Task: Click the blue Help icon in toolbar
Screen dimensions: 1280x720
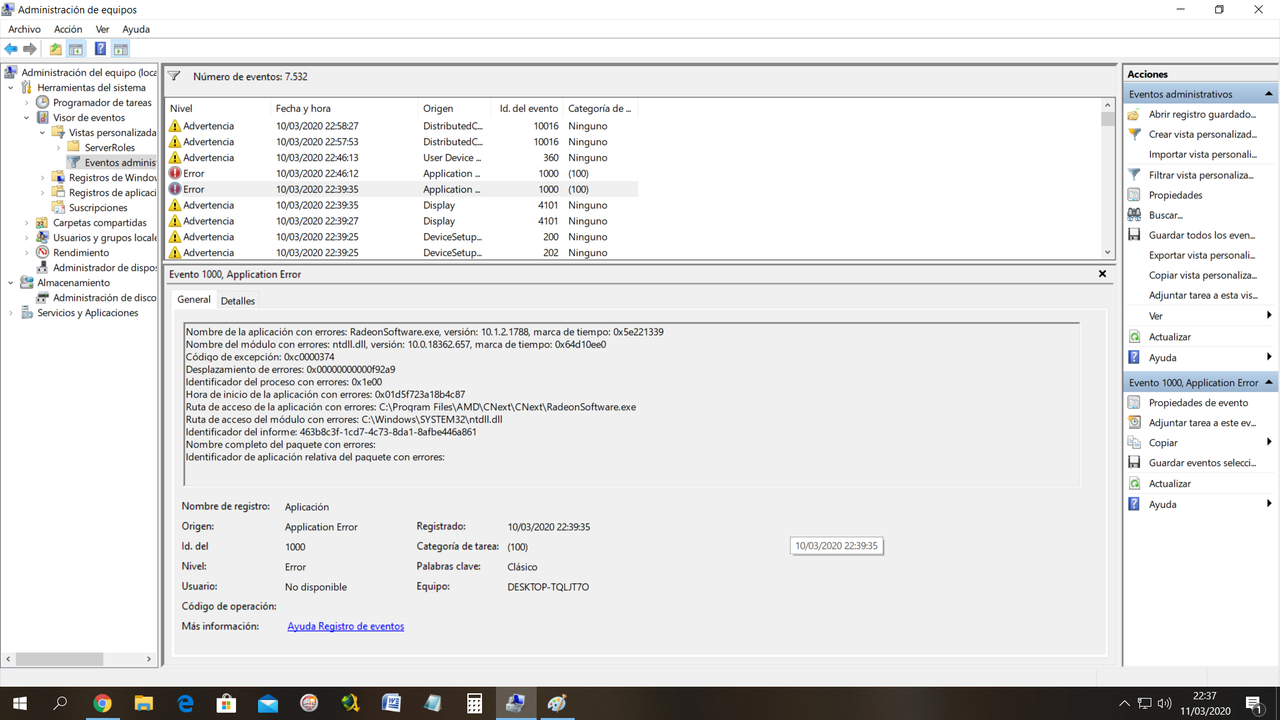Action: (x=101, y=49)
